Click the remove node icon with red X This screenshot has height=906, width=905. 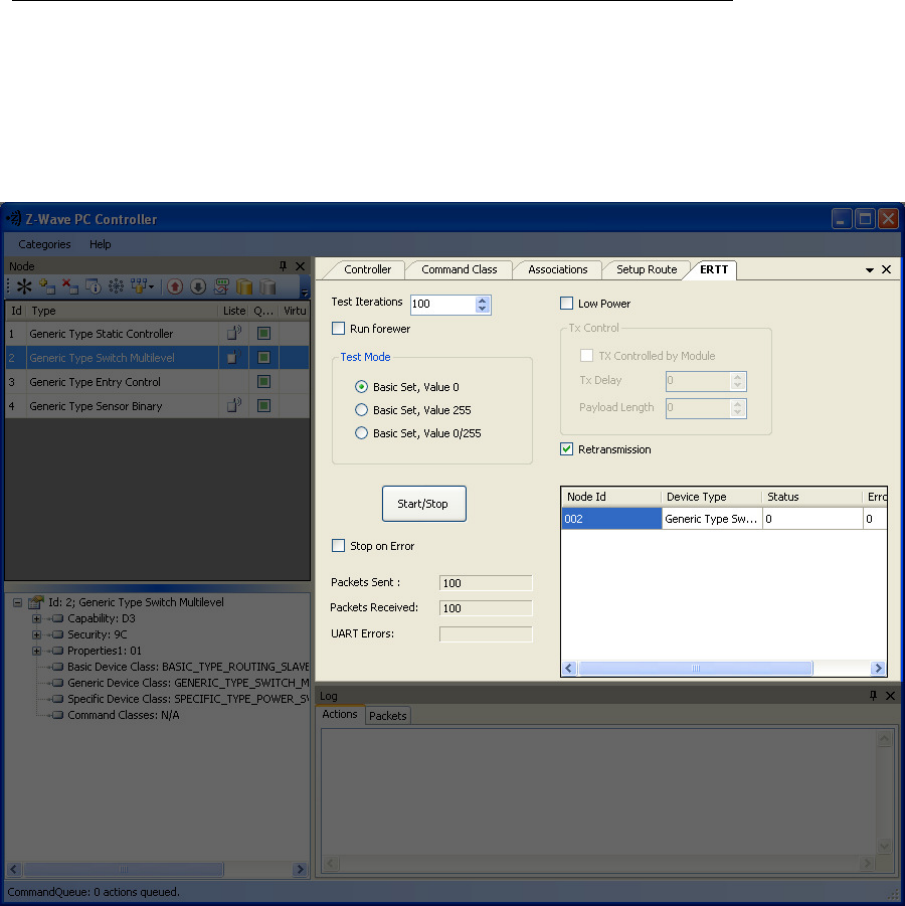click(70, 287)
